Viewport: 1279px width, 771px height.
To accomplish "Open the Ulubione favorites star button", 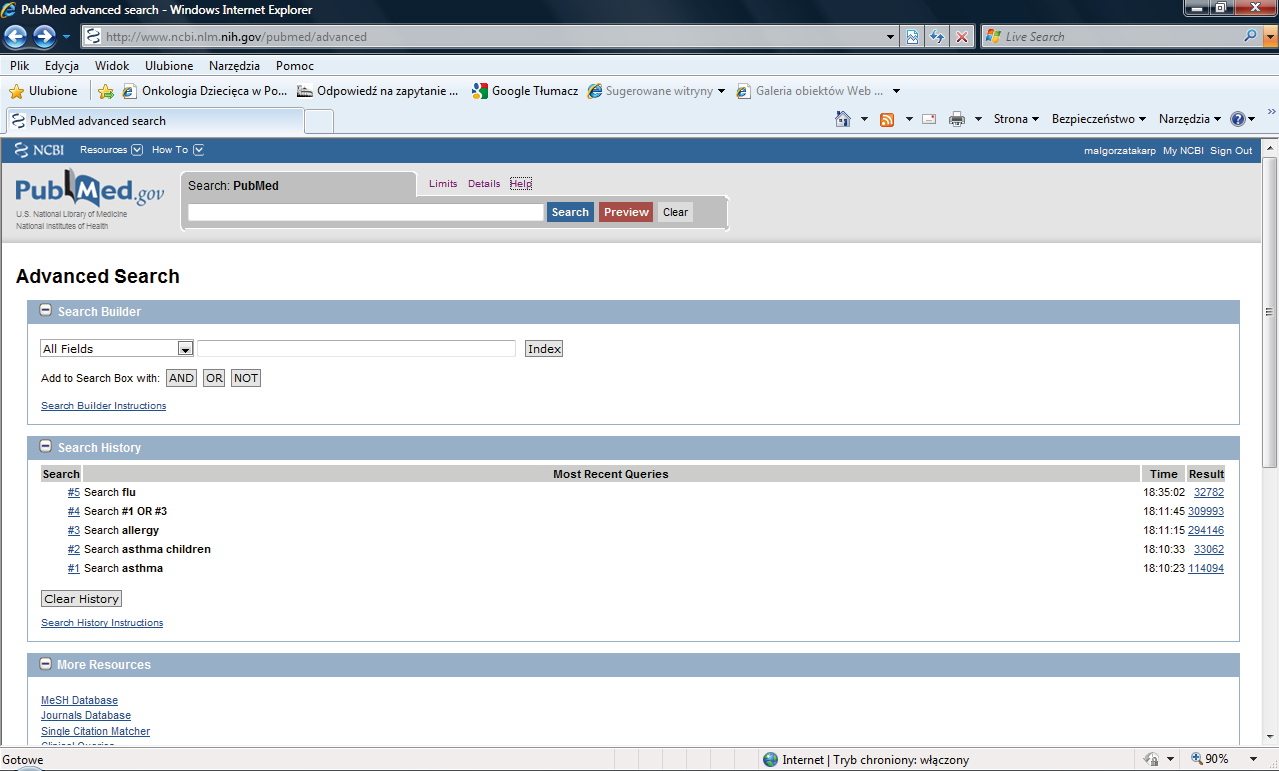I will tap(43, 91).
